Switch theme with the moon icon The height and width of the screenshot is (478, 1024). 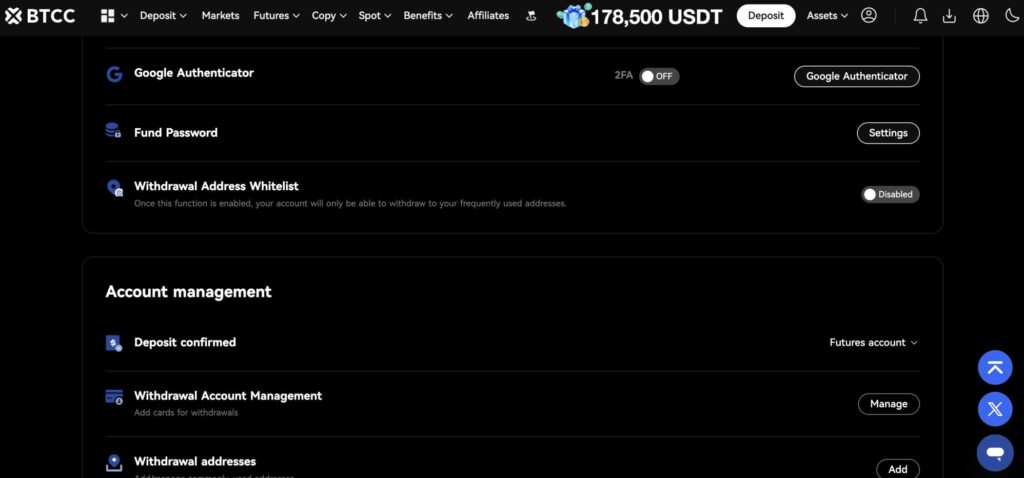1011,16
